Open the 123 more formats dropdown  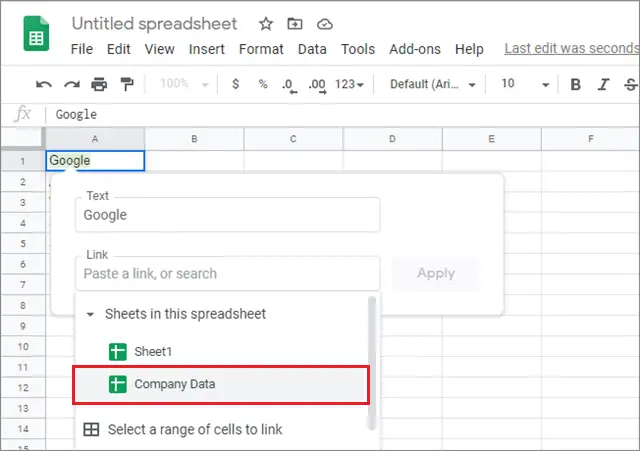349,84
